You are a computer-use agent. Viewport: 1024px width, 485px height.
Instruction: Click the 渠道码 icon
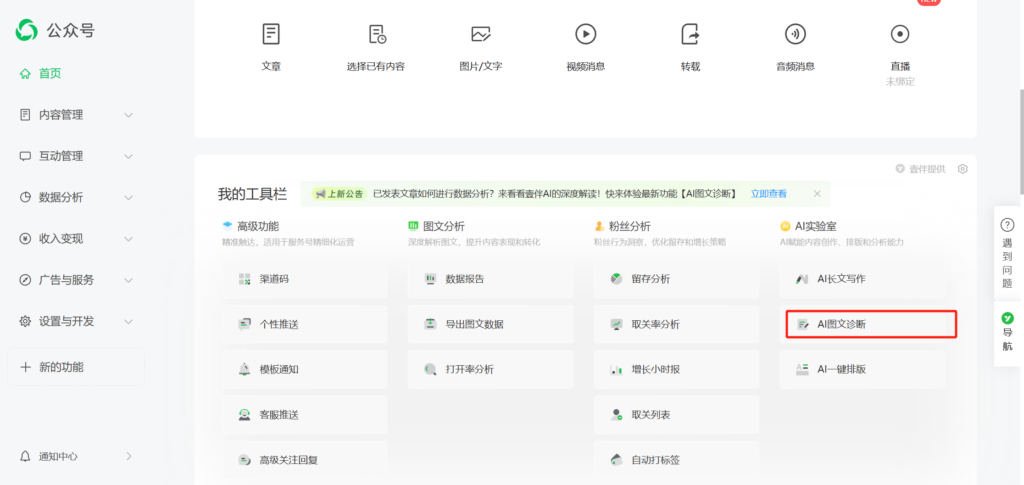coord(245,279)
